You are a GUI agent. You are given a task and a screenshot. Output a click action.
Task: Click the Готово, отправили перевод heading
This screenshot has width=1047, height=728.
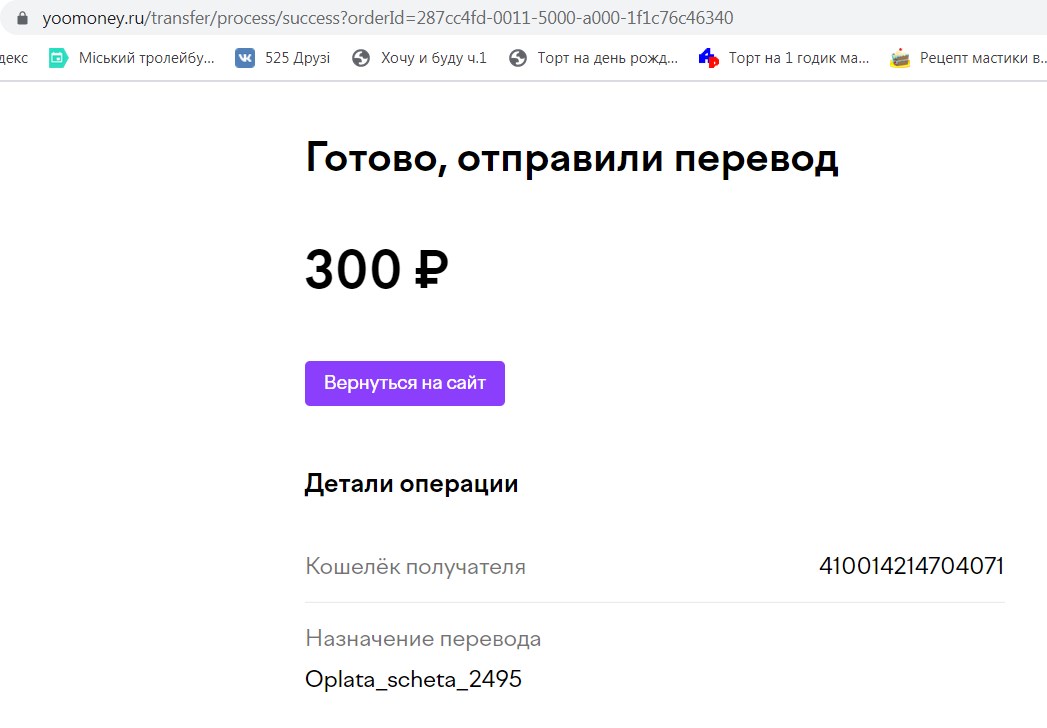click(572, 159)
